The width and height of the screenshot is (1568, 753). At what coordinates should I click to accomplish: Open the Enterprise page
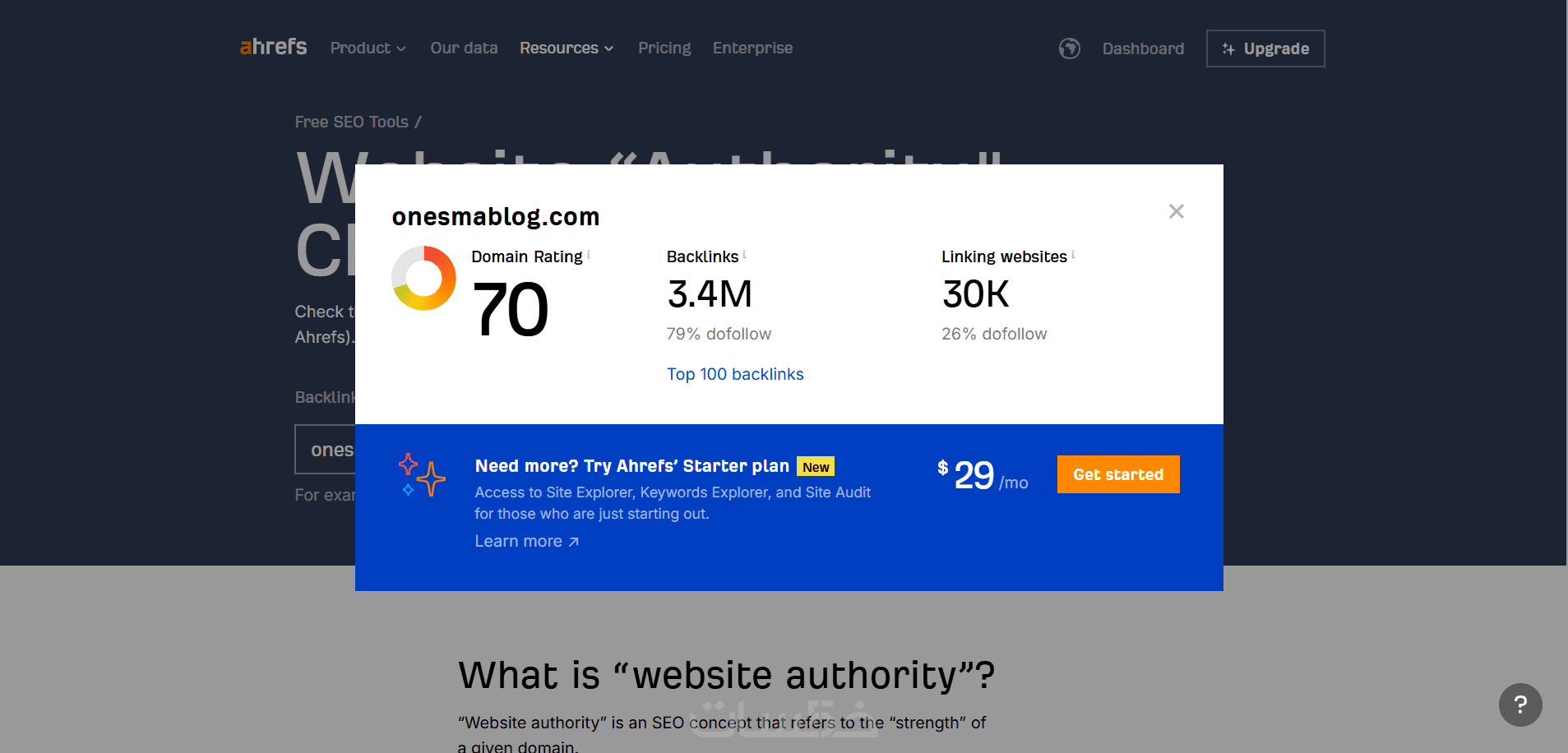click(752, 49)
